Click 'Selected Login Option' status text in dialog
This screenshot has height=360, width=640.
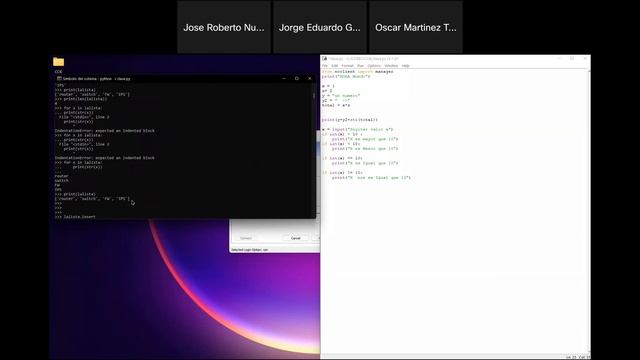(250, 249)
